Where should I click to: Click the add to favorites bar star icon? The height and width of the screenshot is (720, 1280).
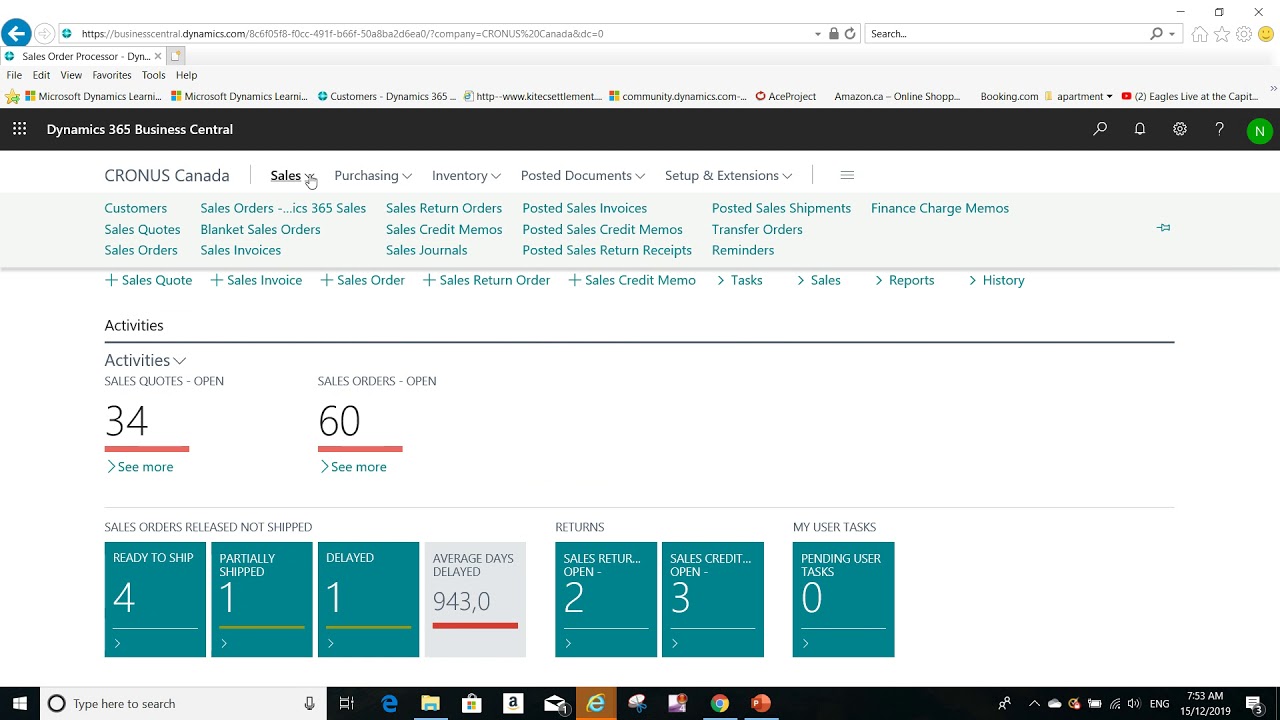click(x=13, y=97)
